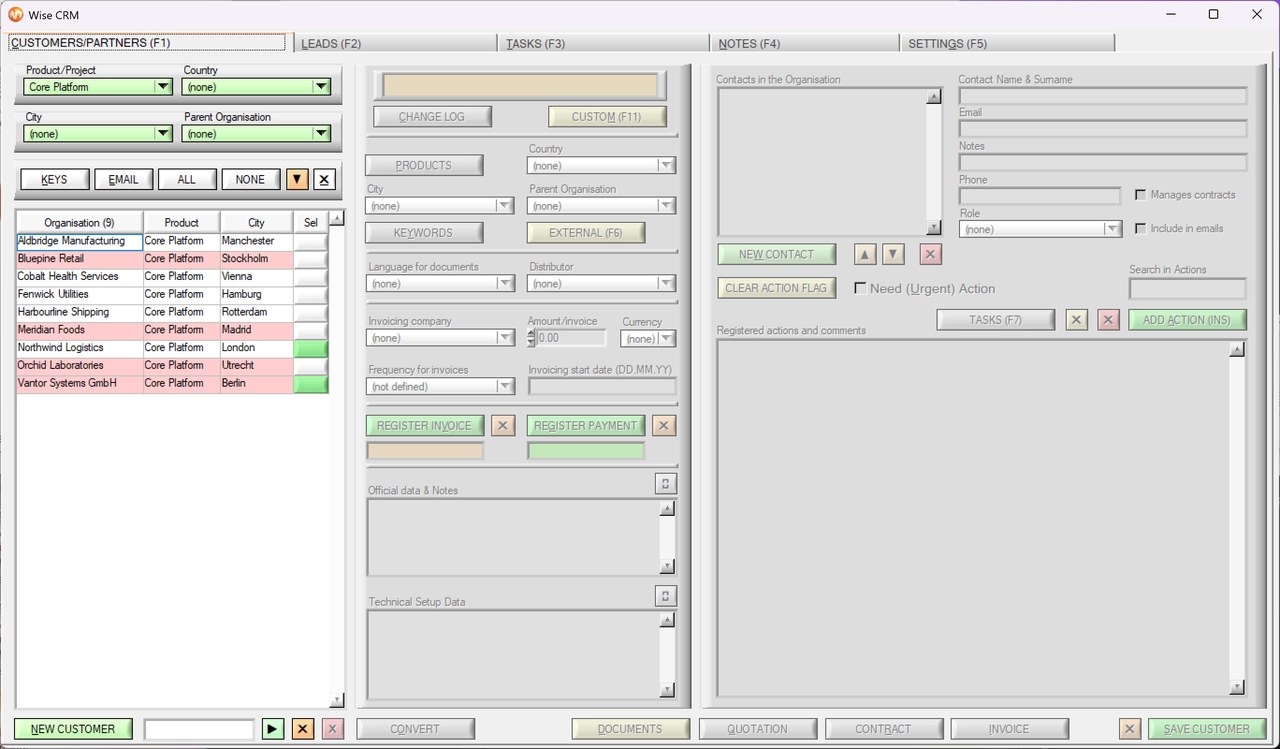Screen dimensions: 1280x749
Task: Click the Search in Actions field
Action: (x=1188, y=289)
